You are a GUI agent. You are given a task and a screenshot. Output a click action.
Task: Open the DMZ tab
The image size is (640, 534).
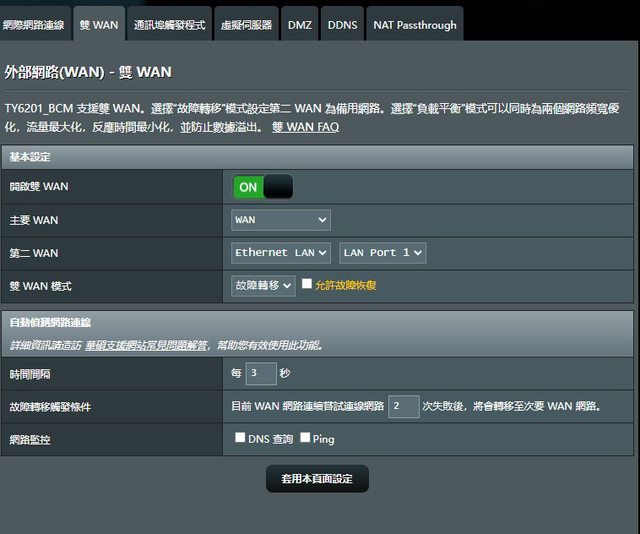pos(299,25)
